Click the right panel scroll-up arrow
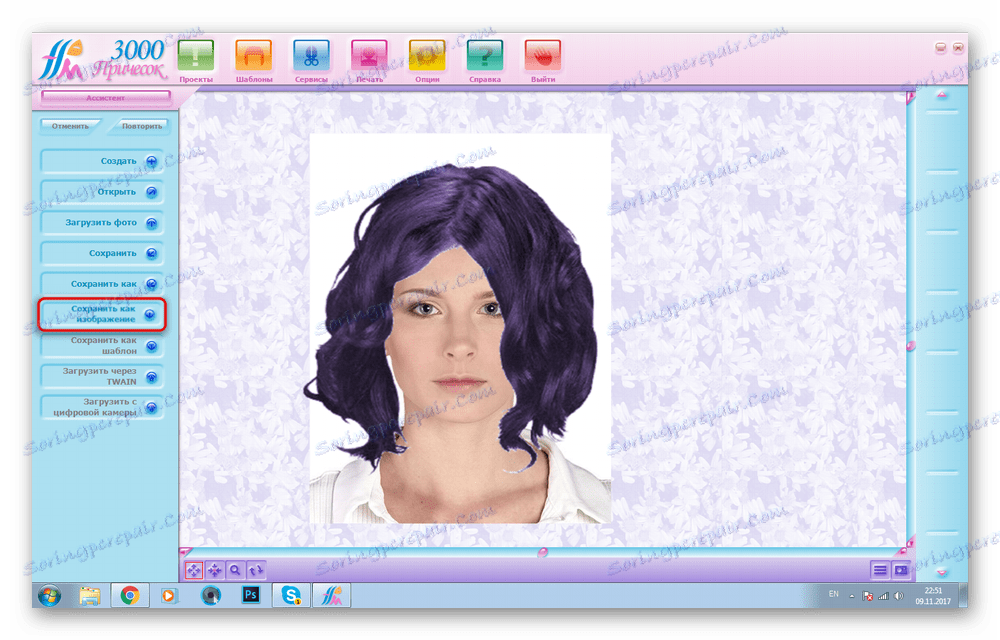 (941, 96)
